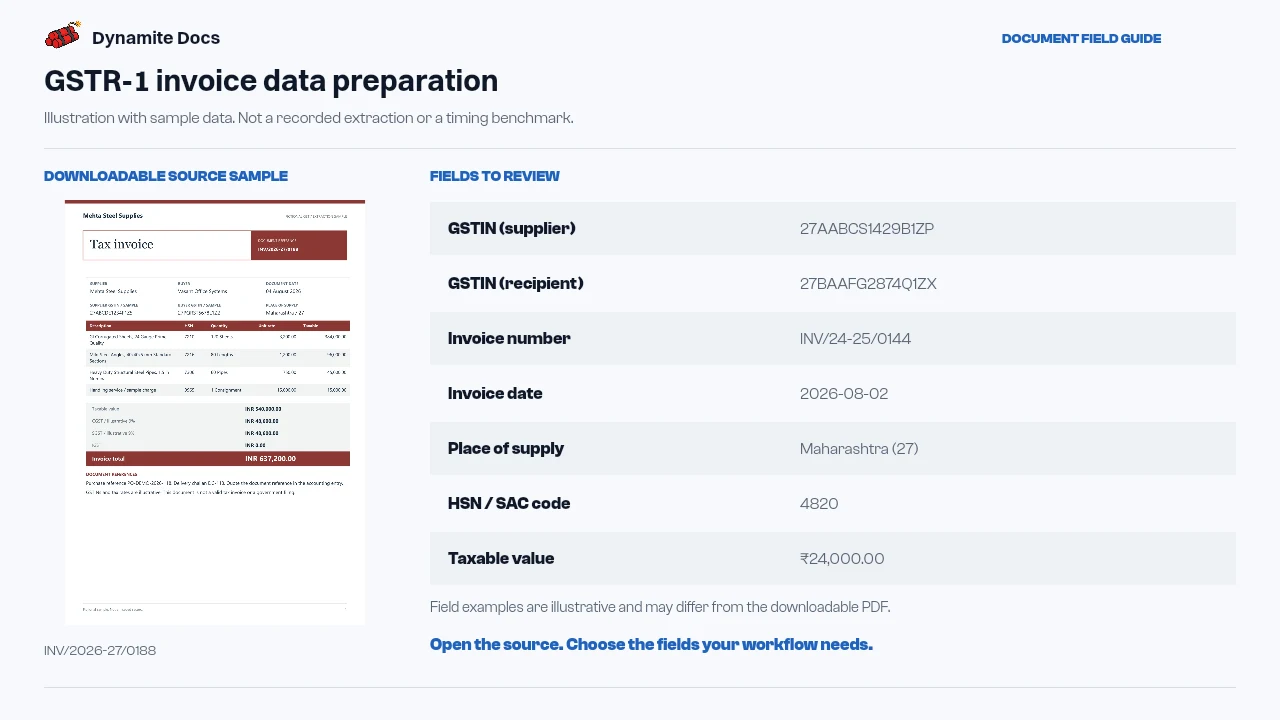Open the Tax invoice PDF thumbnail
Image resolution: width=1280 pixels, height=720 pixels.
(x=215, y=412)
